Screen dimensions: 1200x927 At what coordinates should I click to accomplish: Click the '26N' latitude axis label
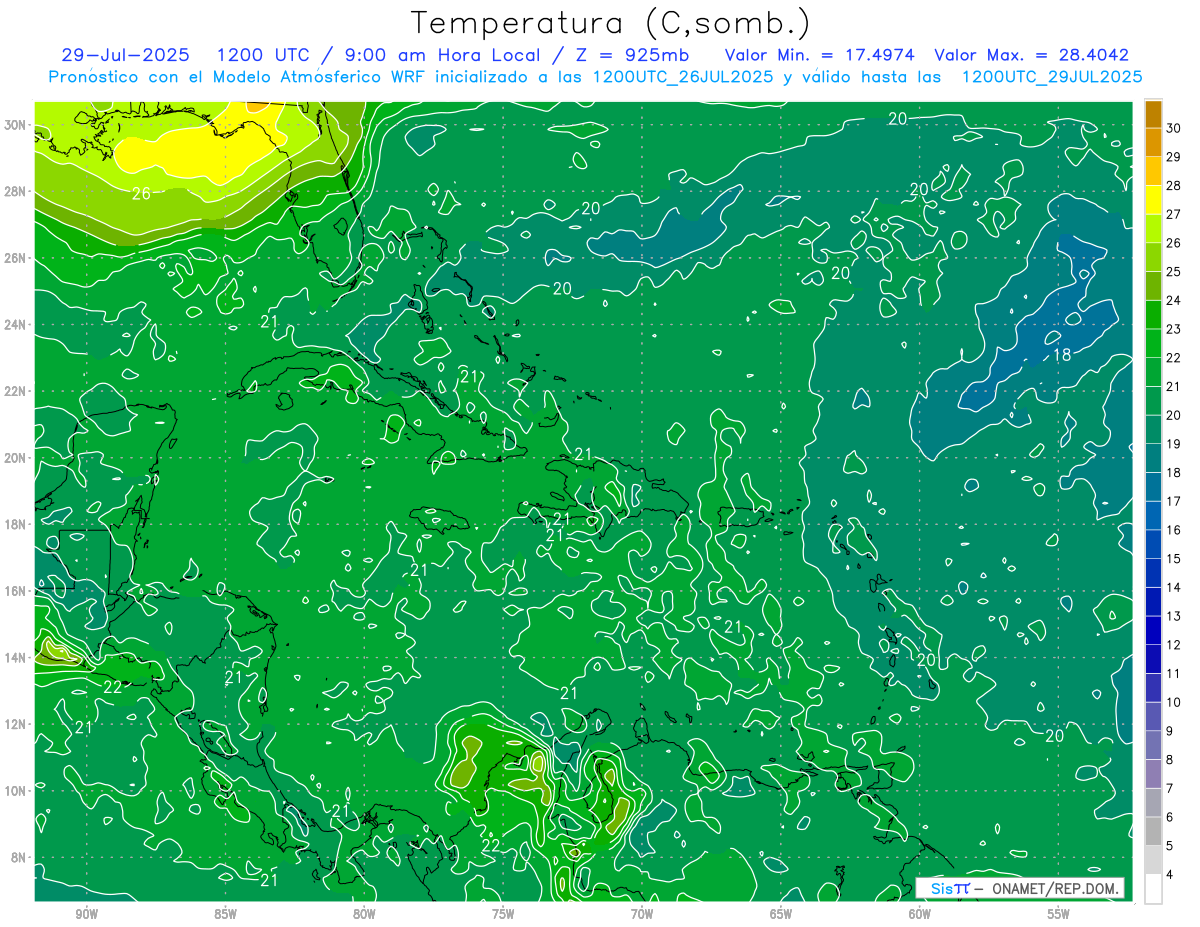click(16, 258)
